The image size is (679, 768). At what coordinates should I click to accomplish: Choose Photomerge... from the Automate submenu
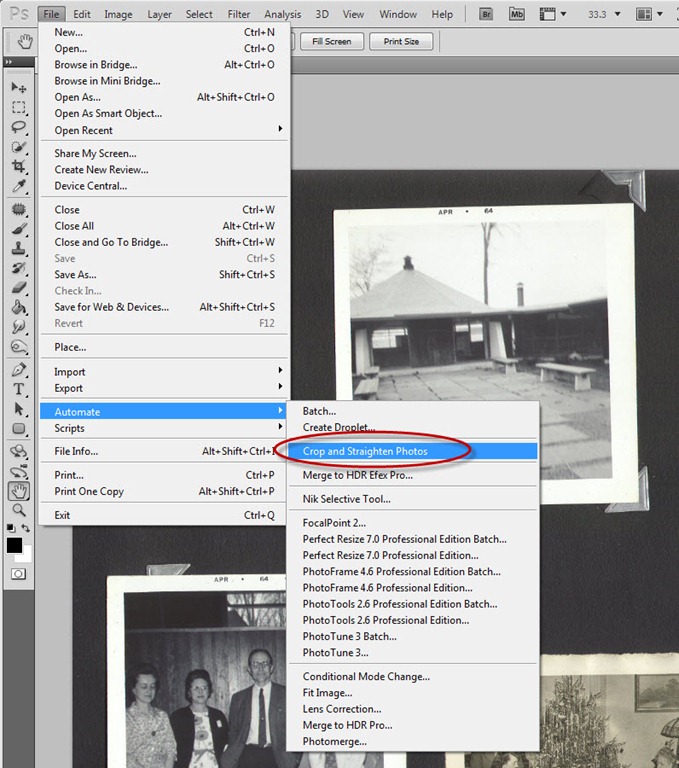click(412, 742)
